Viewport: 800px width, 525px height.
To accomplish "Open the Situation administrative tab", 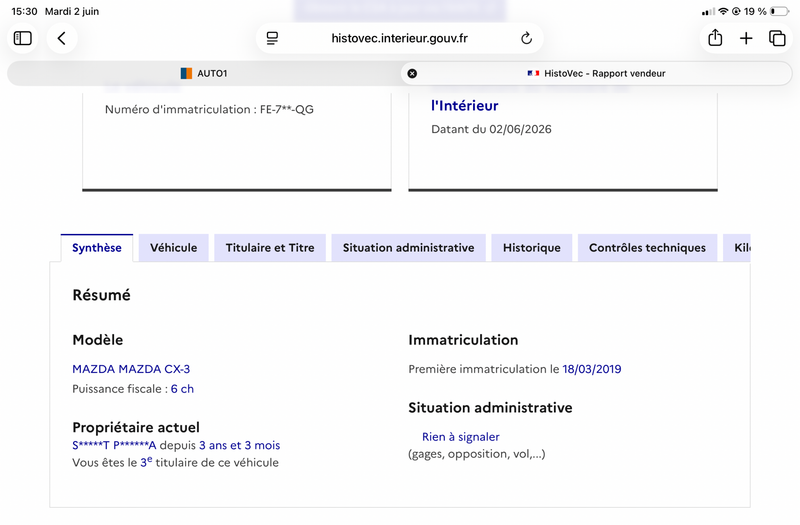I will tap(409, 248).
